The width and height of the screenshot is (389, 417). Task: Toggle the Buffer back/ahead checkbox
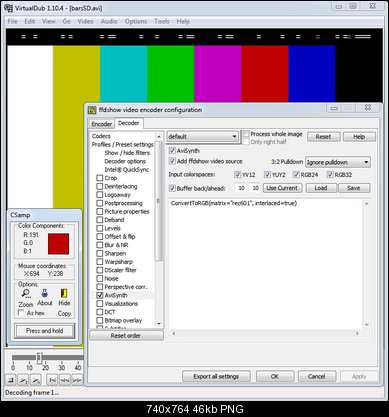tap(172, 188)
